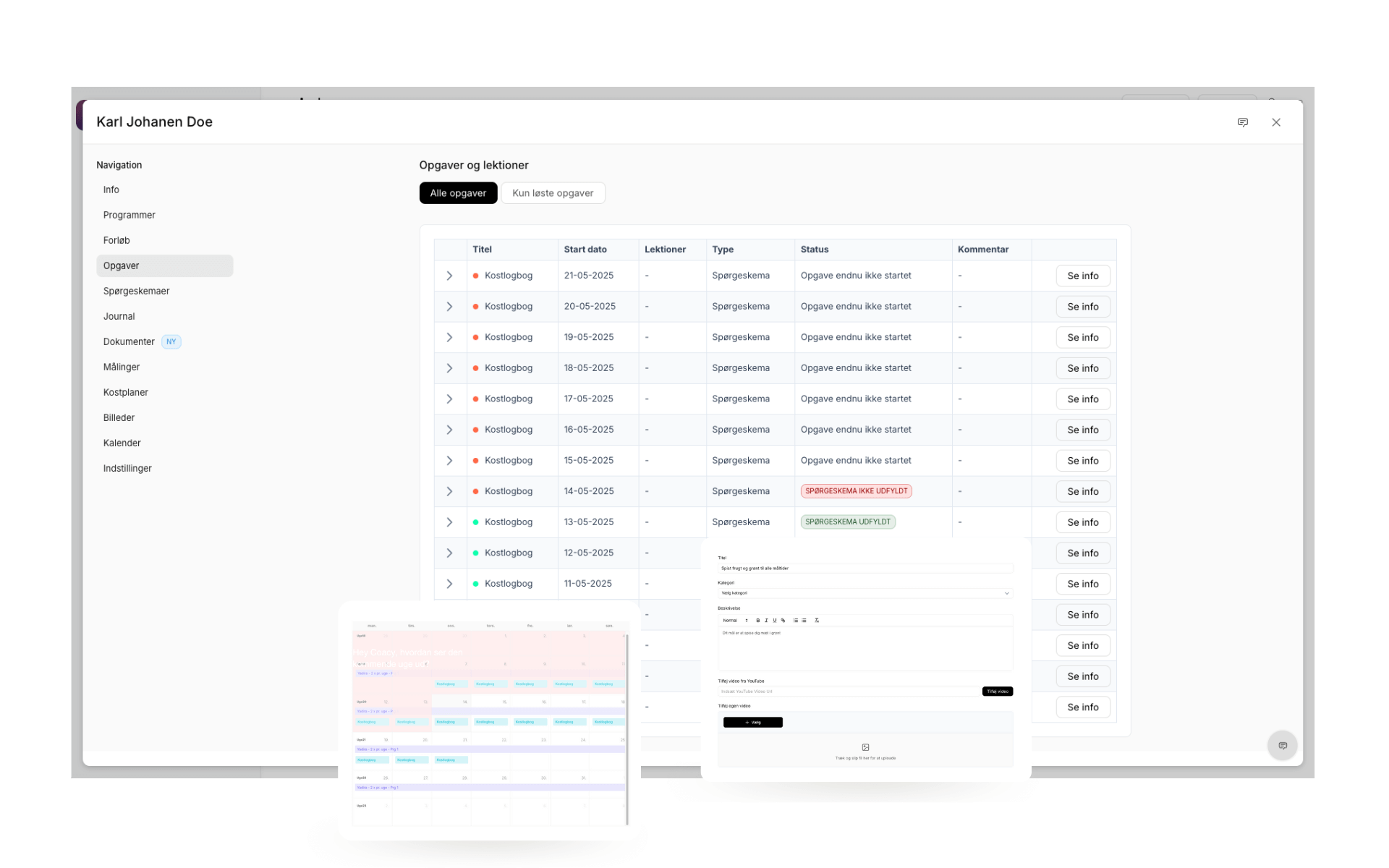Click image upload icon in the drop zone
Screen dimensions: 1389x868
[x=865, y=747]
